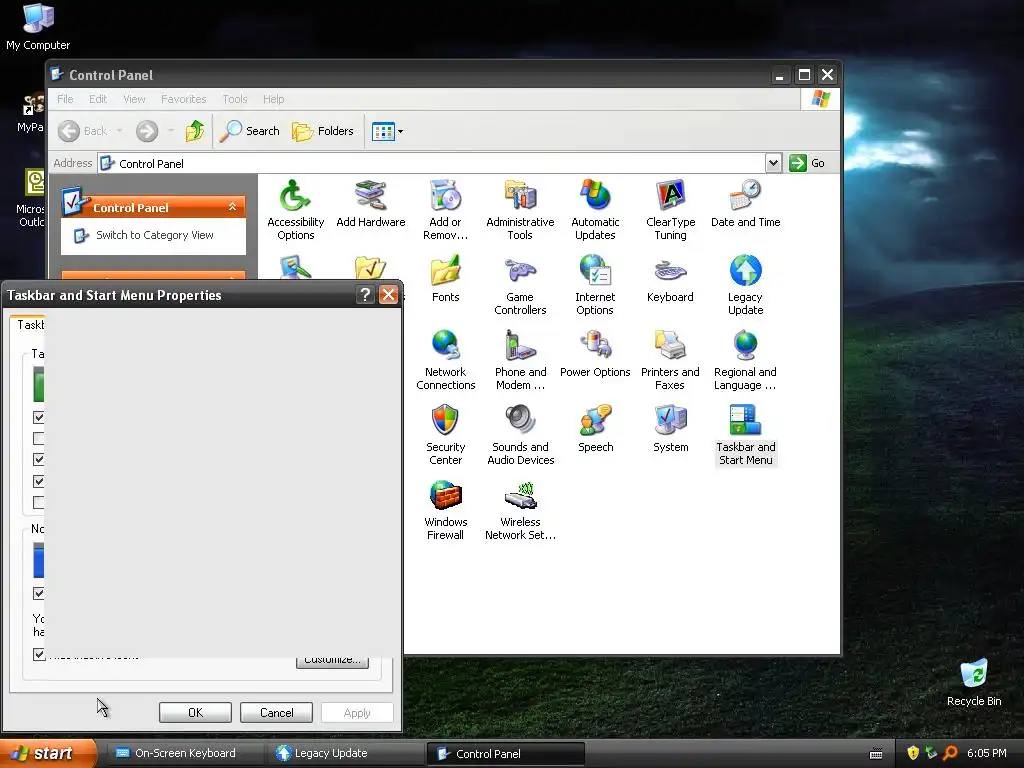Image resolution: width=1024 pixels, height=768 pixels.
Task: Toggle the first checkbox in taskbar appearance group
Action: [39, 417]
